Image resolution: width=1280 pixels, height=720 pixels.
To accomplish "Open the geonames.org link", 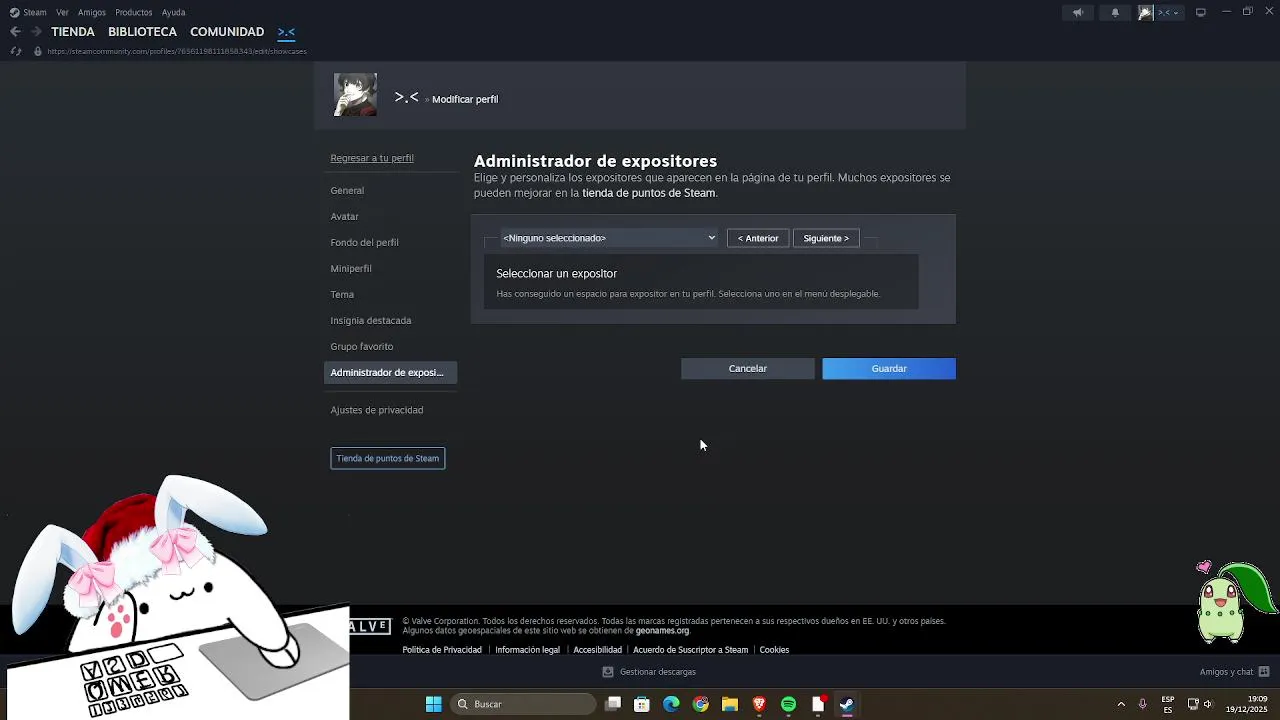I will click(x=662, y=631).
